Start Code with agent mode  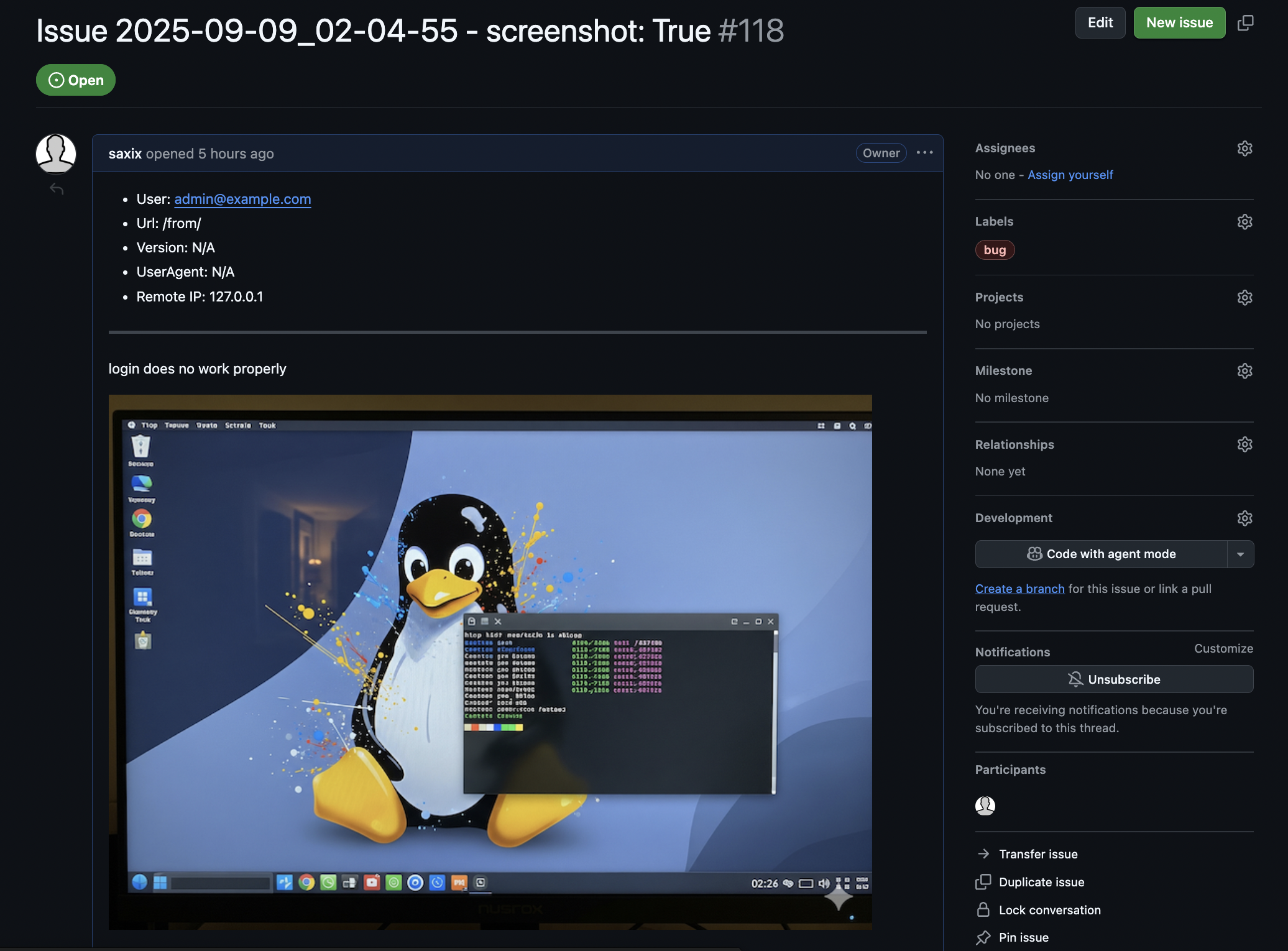[x=1101, y=554]
